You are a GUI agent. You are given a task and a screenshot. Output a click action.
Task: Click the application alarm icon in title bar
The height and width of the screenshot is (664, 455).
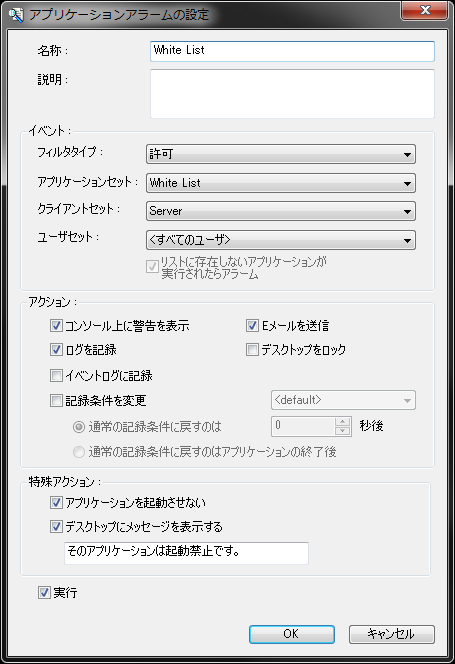(16, 15)
